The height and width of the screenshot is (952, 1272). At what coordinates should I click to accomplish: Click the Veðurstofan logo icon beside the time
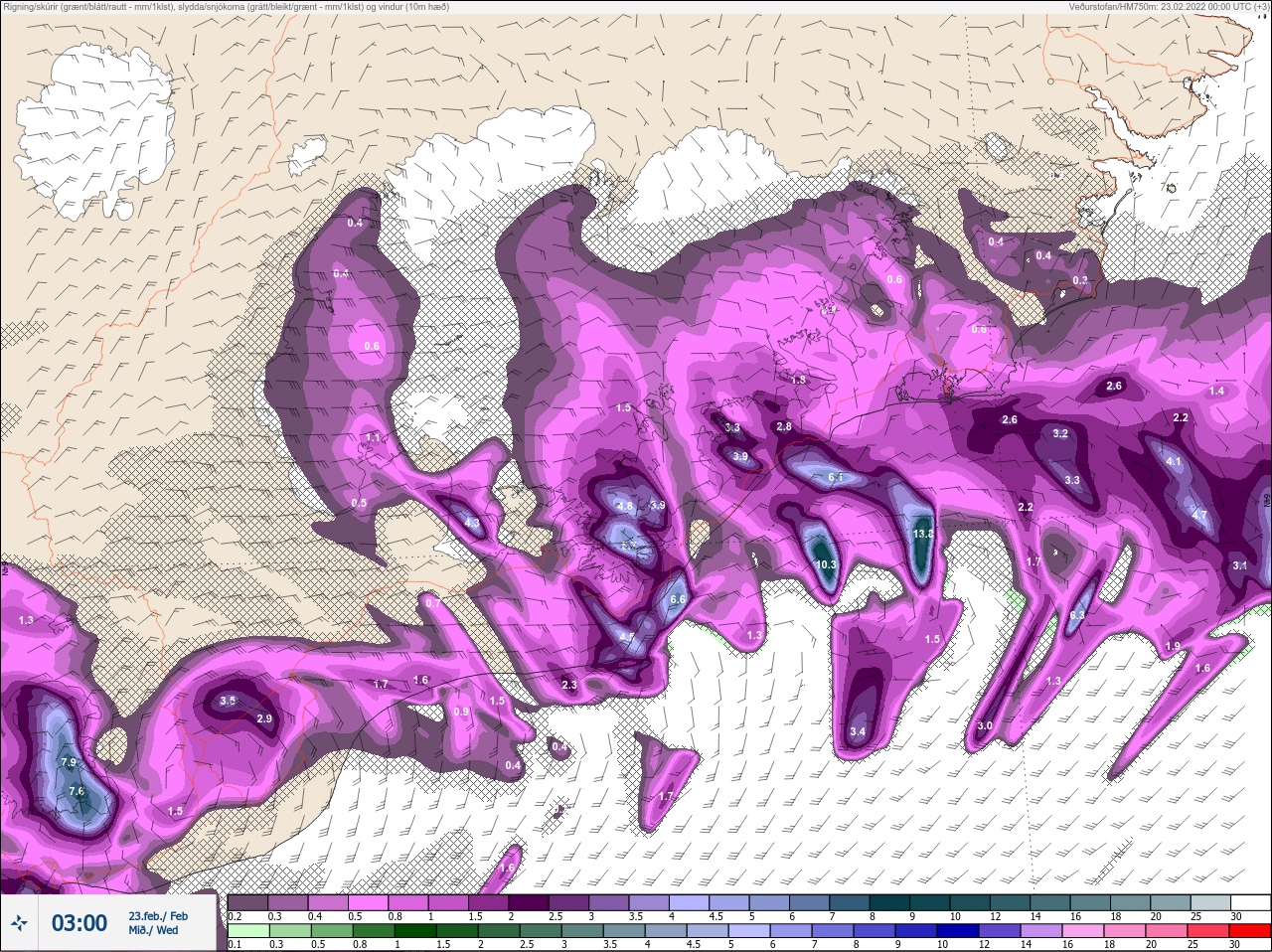point(21,923)
